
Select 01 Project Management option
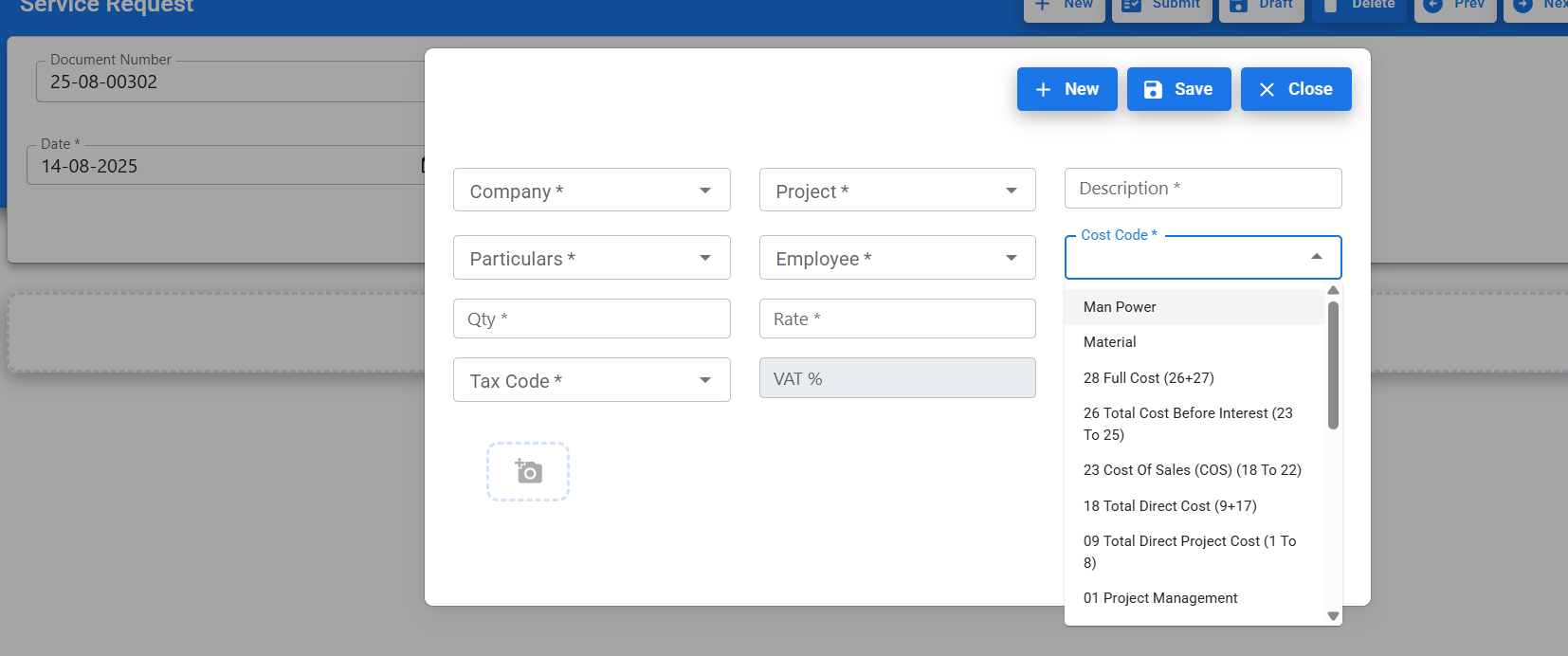[x=1160, y=598]
